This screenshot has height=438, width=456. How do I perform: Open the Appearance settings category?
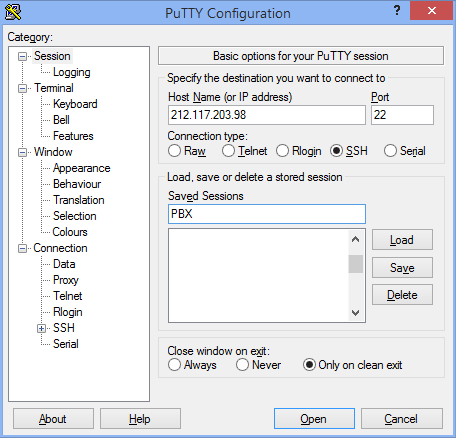tap(82, 168)
